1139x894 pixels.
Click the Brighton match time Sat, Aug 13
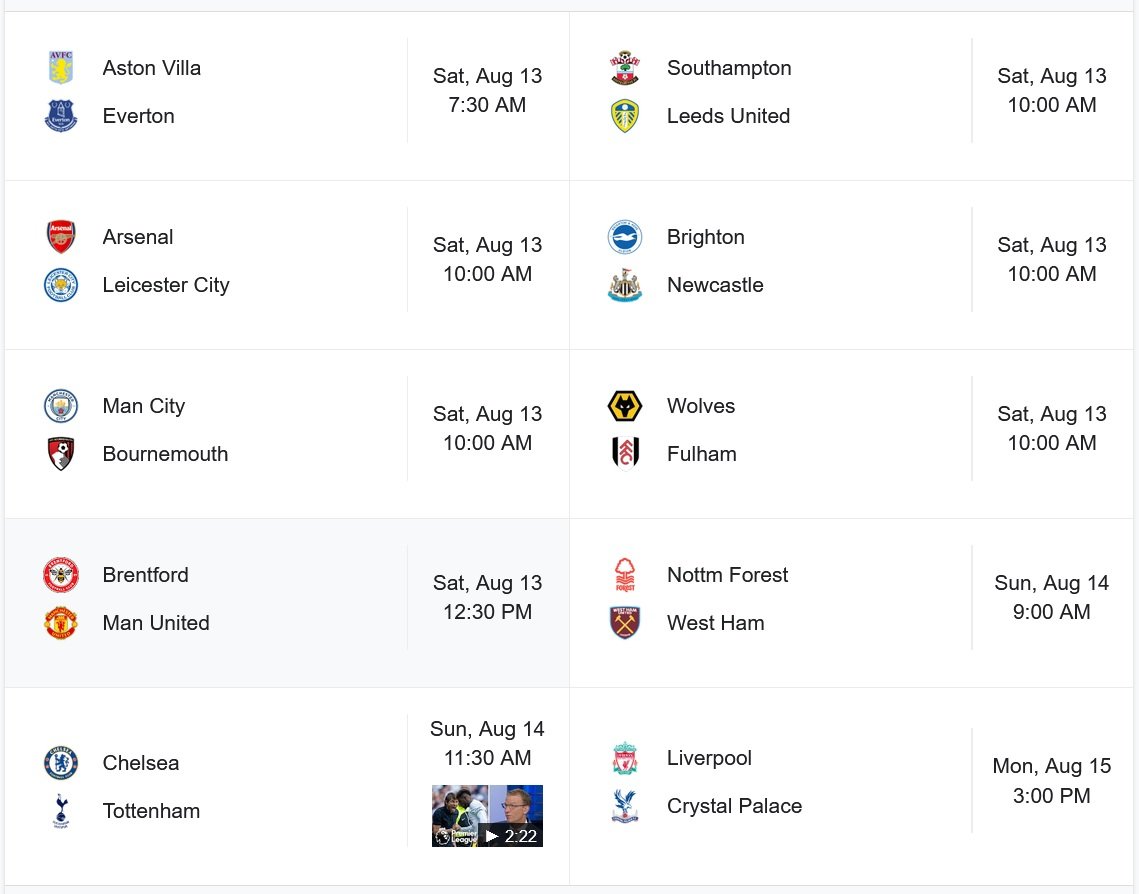[1052, 245]
